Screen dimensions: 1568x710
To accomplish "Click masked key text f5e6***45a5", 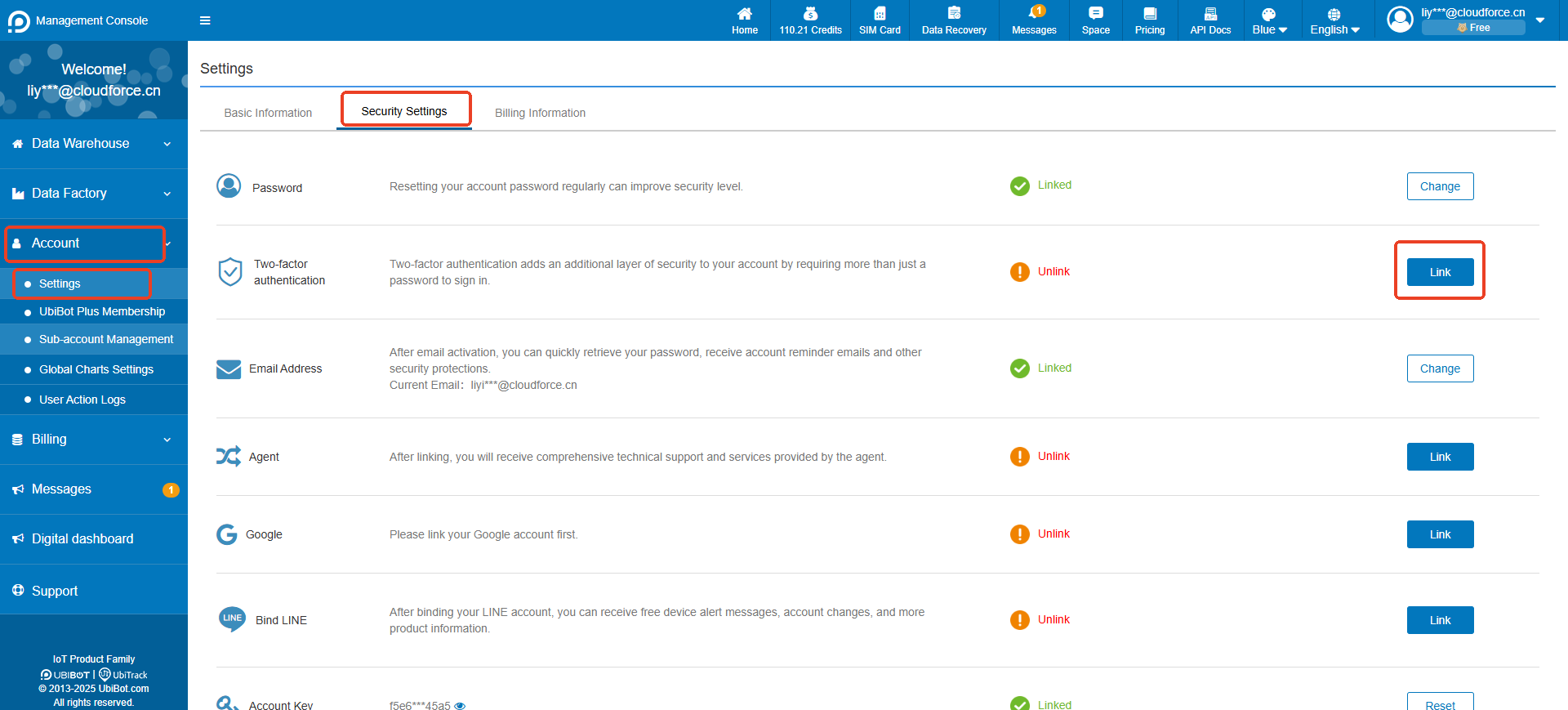I will pos(420,706).
